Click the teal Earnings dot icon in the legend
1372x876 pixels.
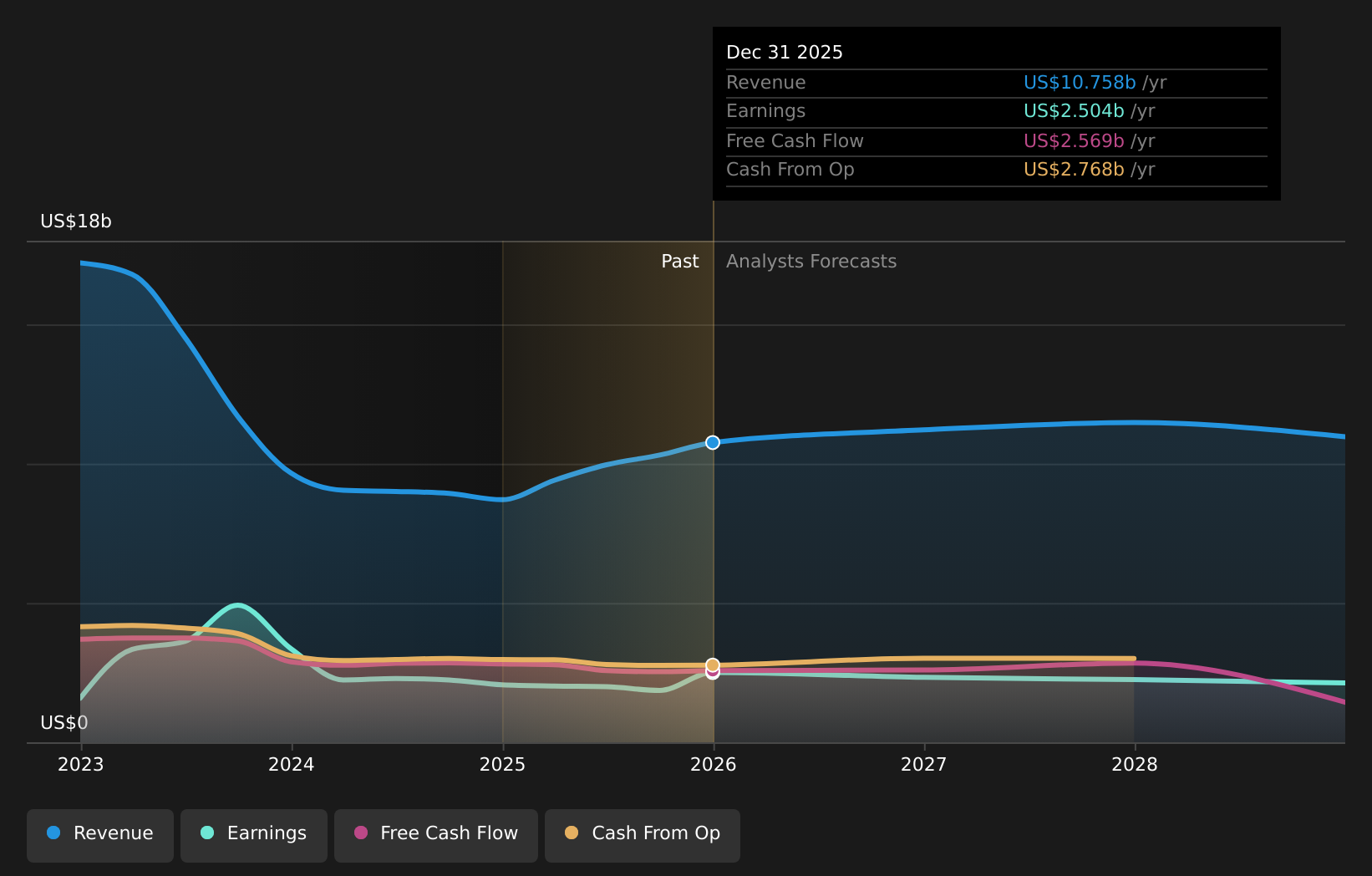tap(206, 833)
